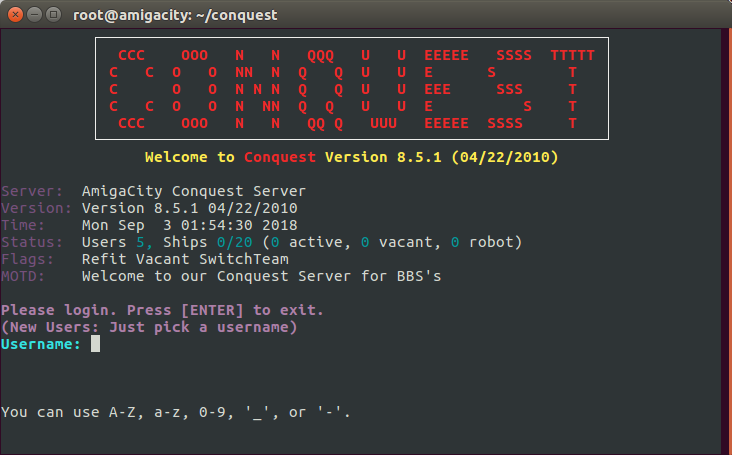Image resolution: width=732 pixels, height=455 pixels.
Task: Minimize the terminal window
Action: click(35, 15)
